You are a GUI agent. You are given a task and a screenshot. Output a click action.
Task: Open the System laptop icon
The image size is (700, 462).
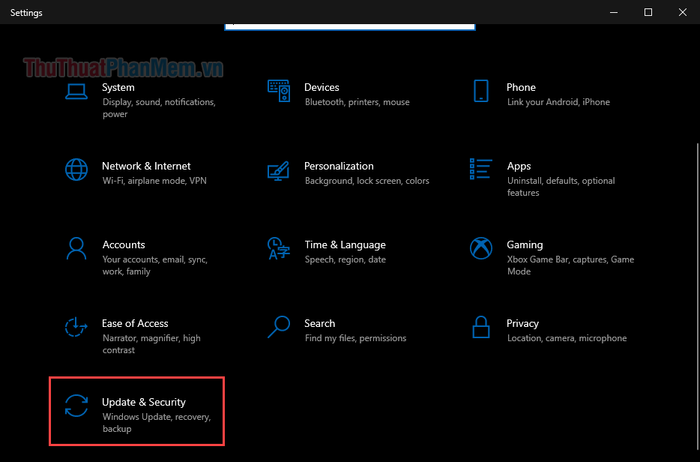[76, 91]
